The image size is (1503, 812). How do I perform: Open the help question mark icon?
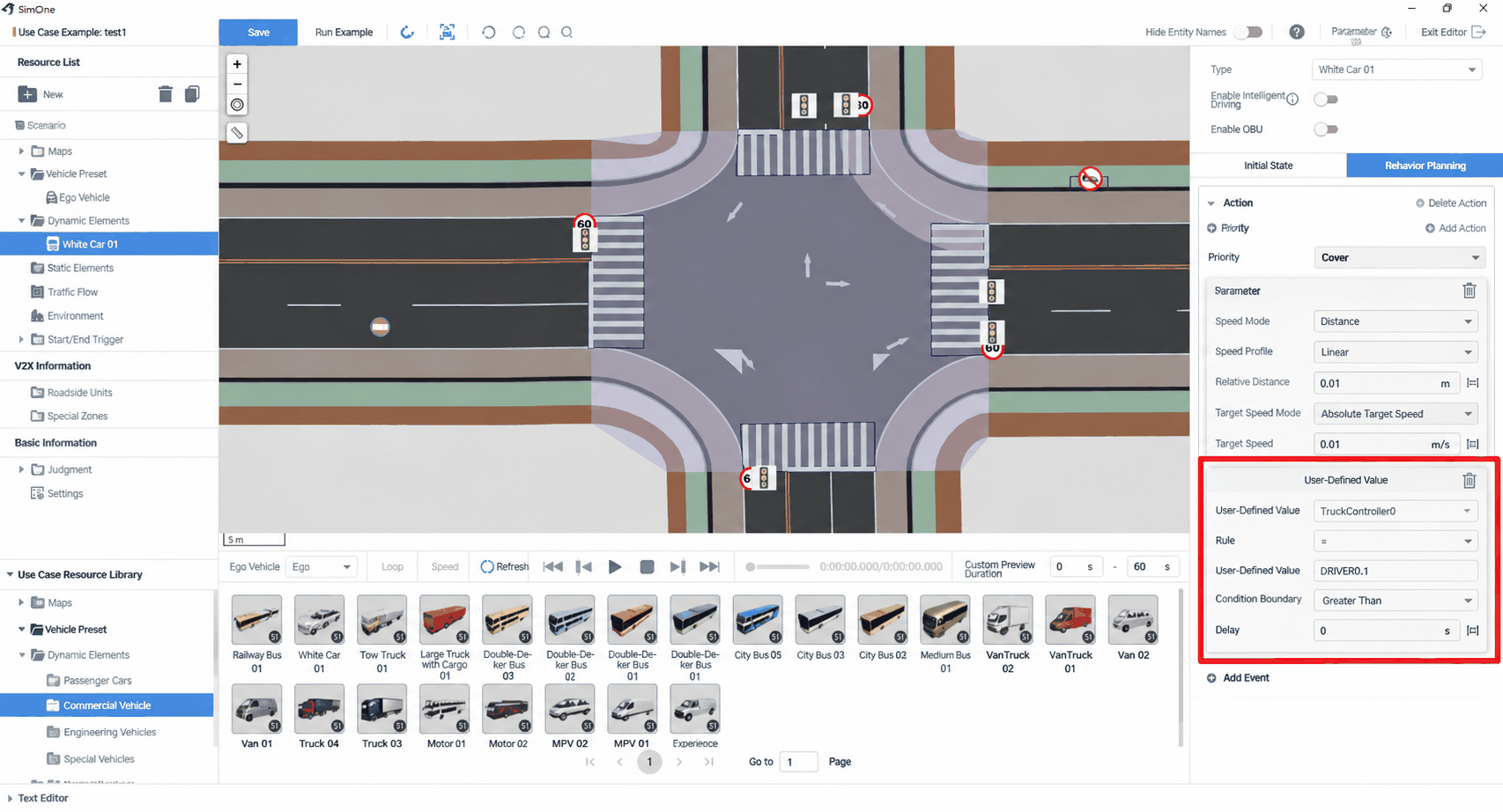[x=1297, y=32]
